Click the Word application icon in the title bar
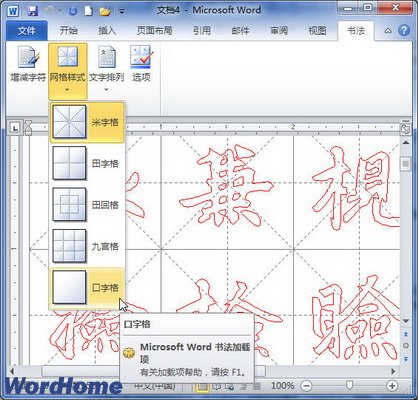This screenshot has height=400, width=418. [13, 11]
